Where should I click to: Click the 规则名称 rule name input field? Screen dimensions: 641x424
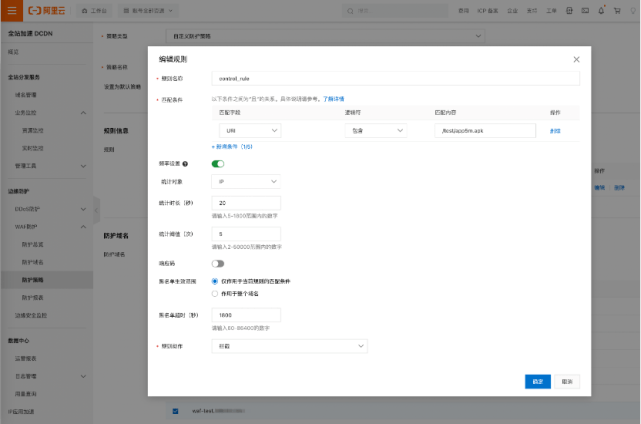tap(395, 78)
